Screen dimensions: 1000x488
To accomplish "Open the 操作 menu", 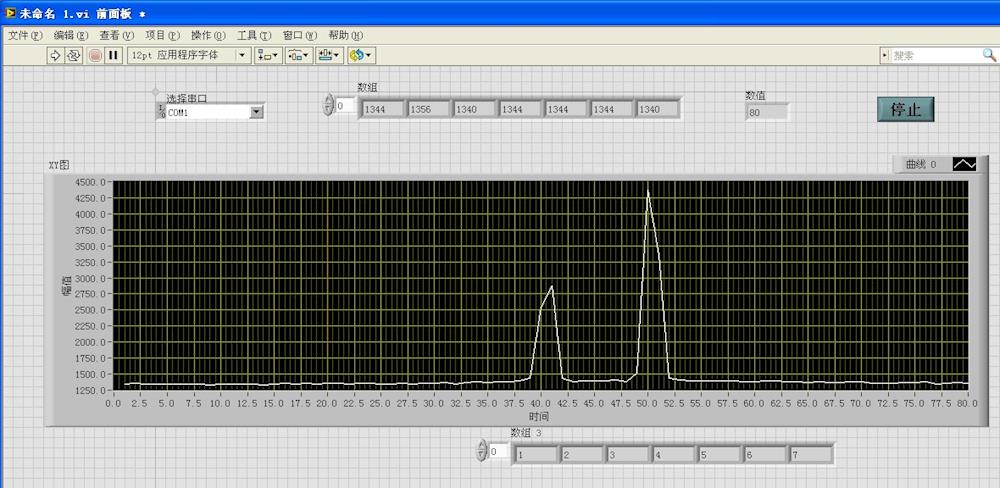I will pos(209,36).
